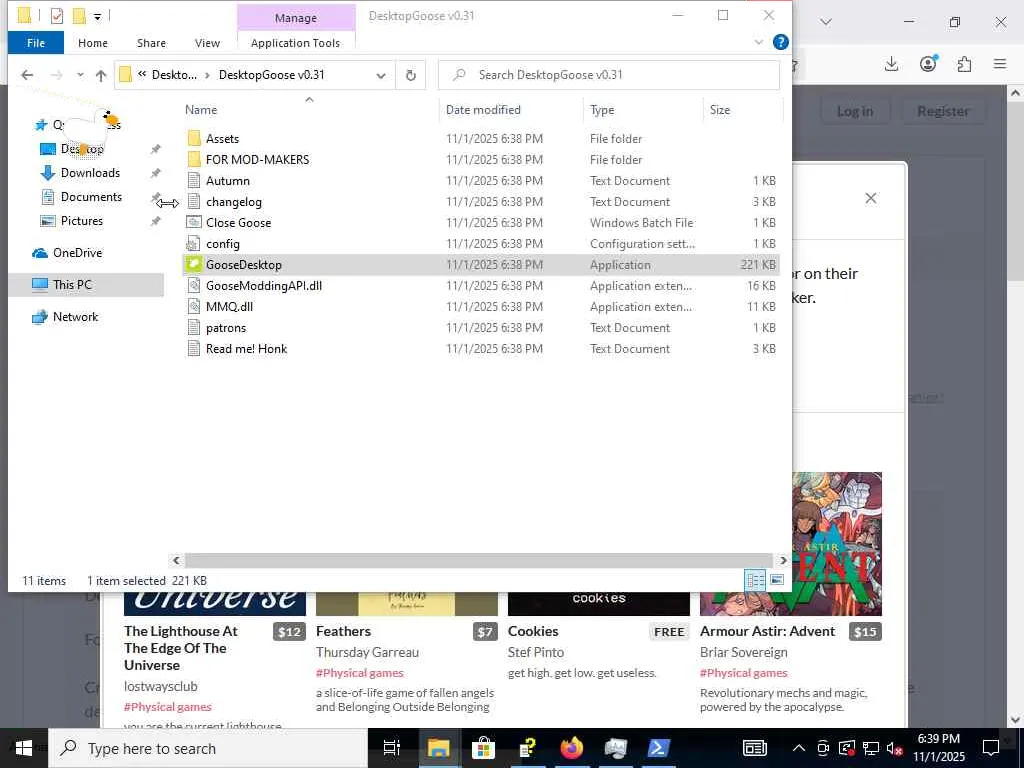1024x768 pixels.
Task: Click the Desktop breadcrumb in address bar
Action: pyautogui.click(x=174, y=75)
